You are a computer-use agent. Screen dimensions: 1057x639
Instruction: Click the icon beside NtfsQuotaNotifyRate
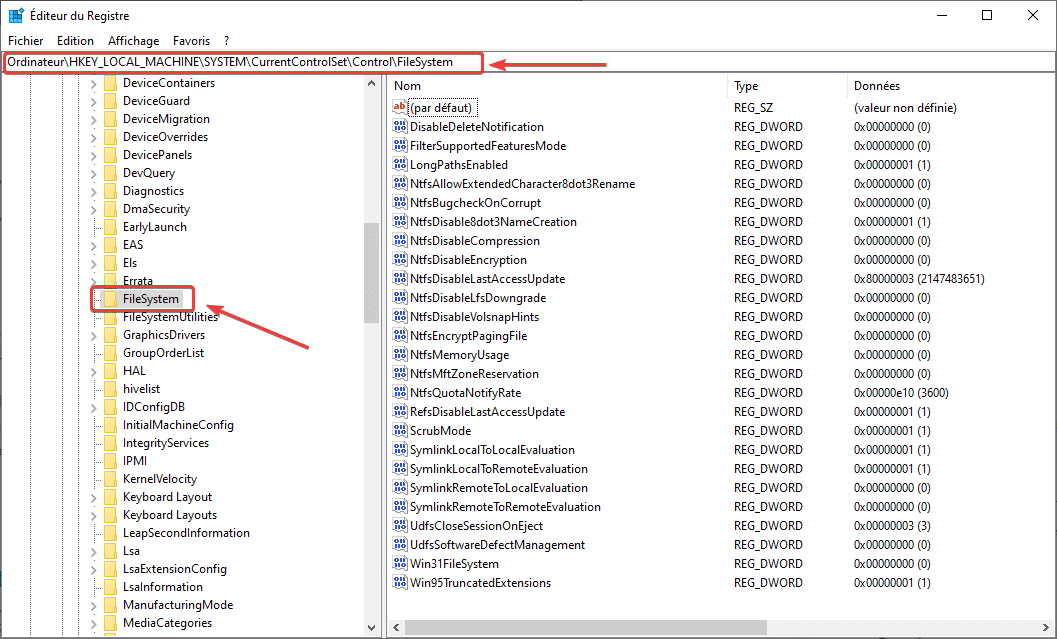400,392
